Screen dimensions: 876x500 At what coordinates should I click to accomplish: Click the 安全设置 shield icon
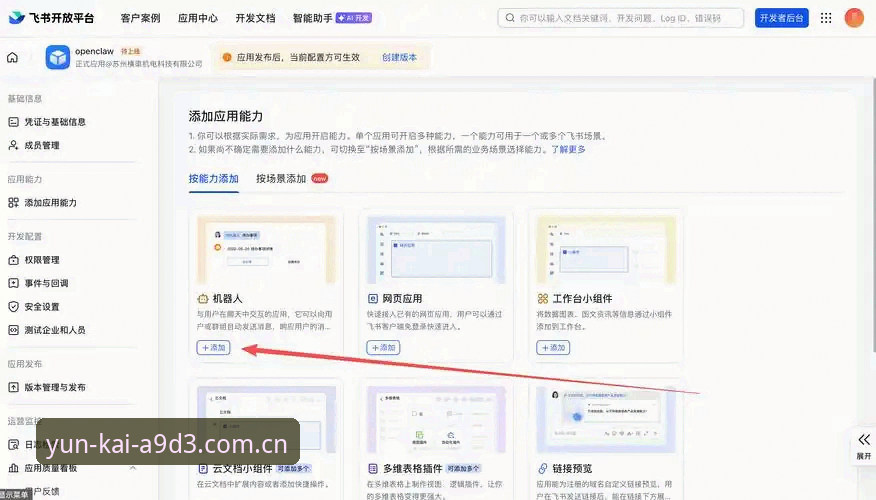pyautogui.click(x=13, y=307)
